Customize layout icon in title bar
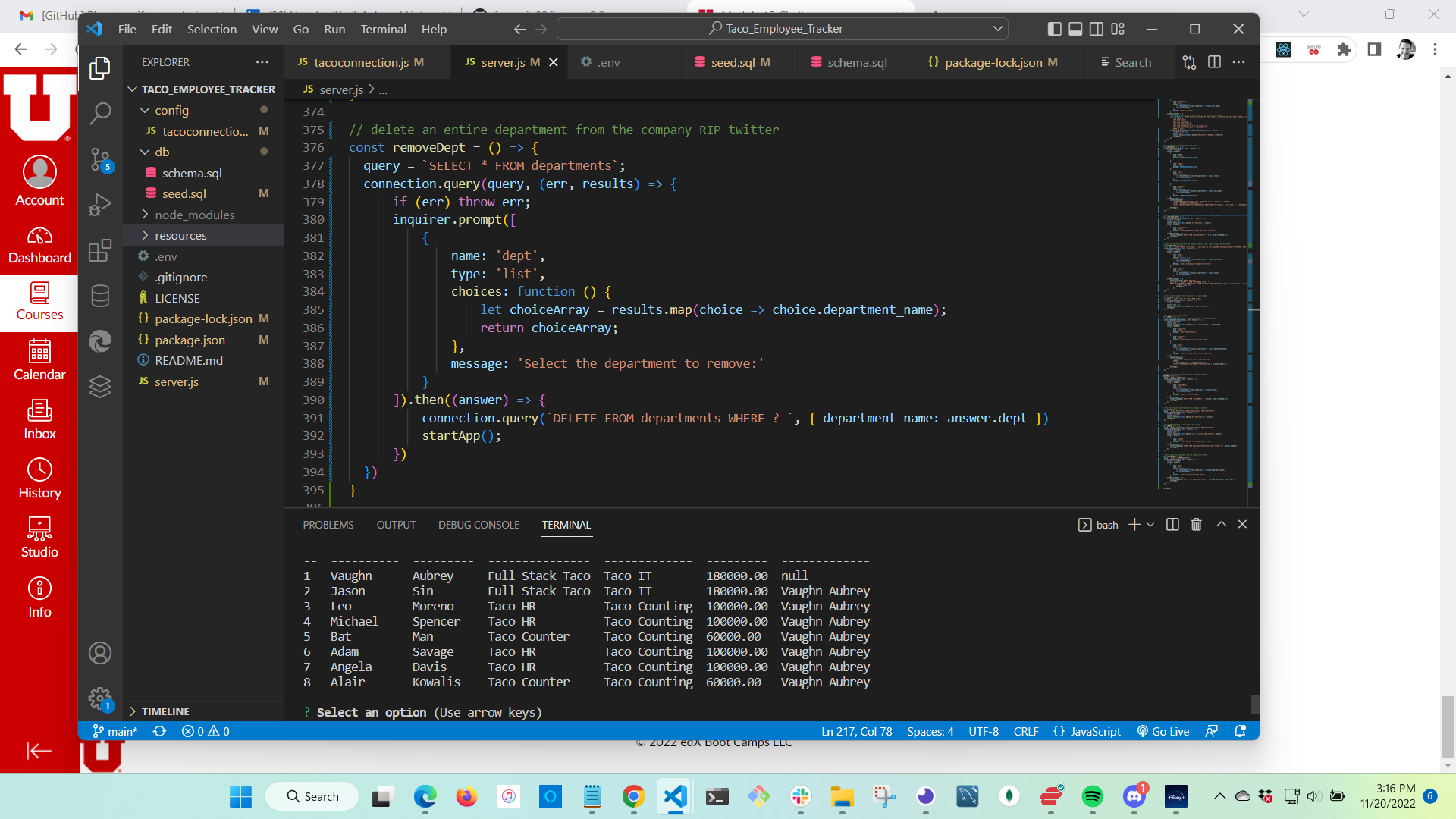The image size is (1456, 819). [x=1118, y=29]
